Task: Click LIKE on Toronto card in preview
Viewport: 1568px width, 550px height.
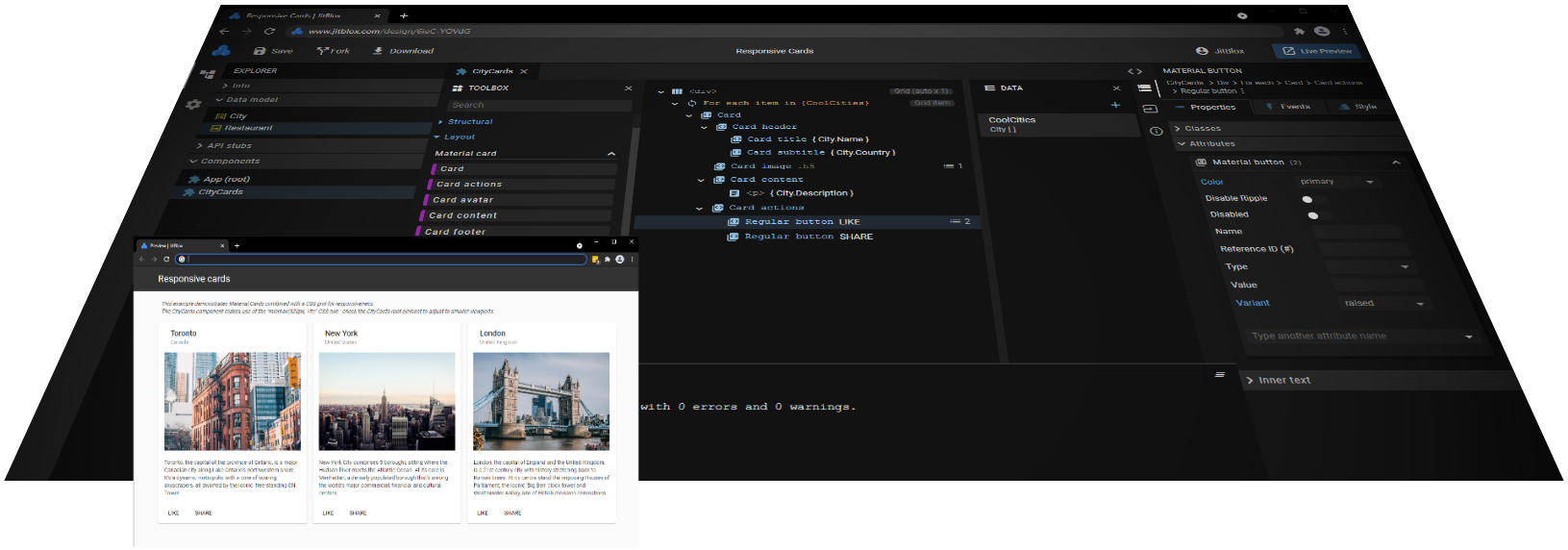Action: pyautogui.click(x=173, y=513)
